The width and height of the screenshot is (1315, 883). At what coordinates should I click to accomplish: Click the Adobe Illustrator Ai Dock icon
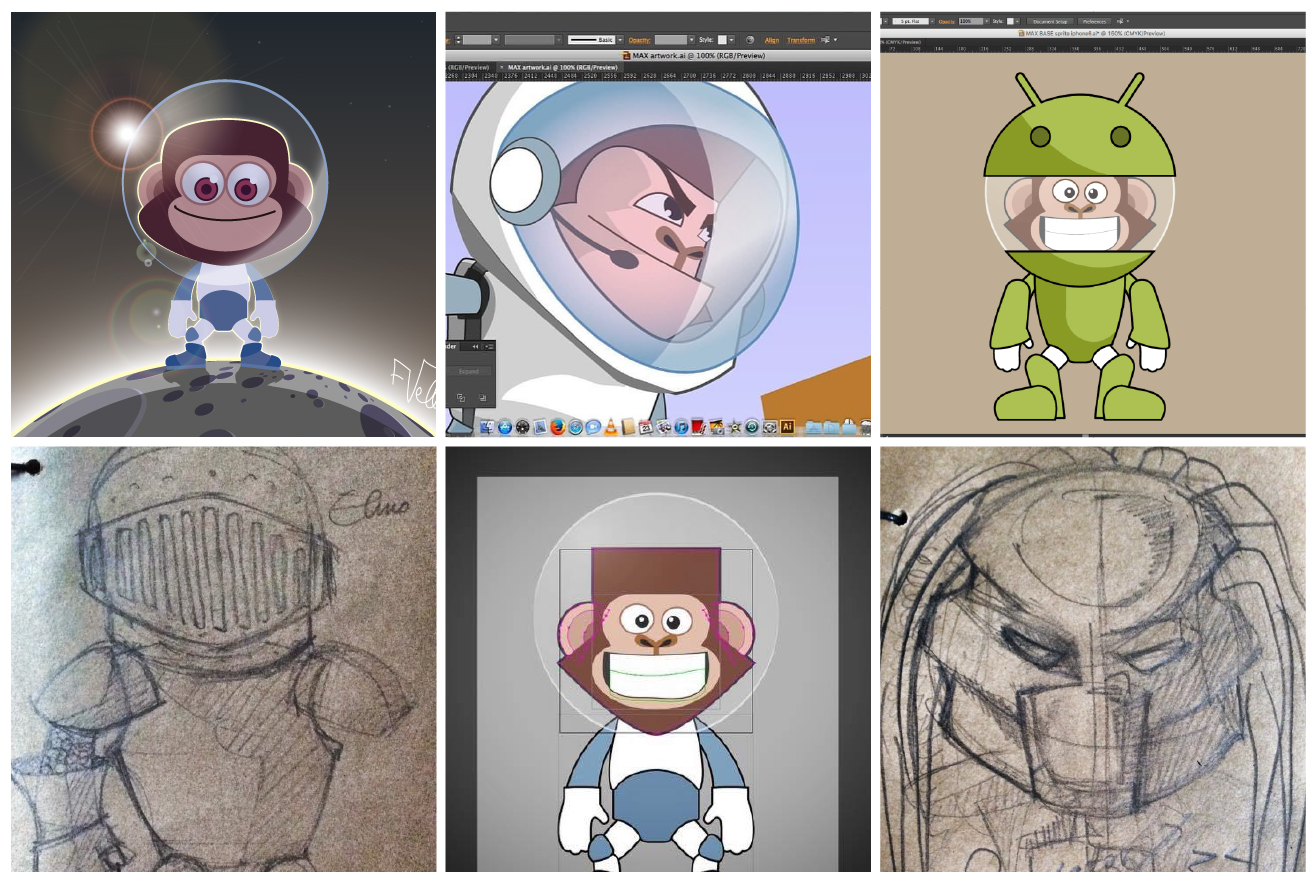[787, 426]
